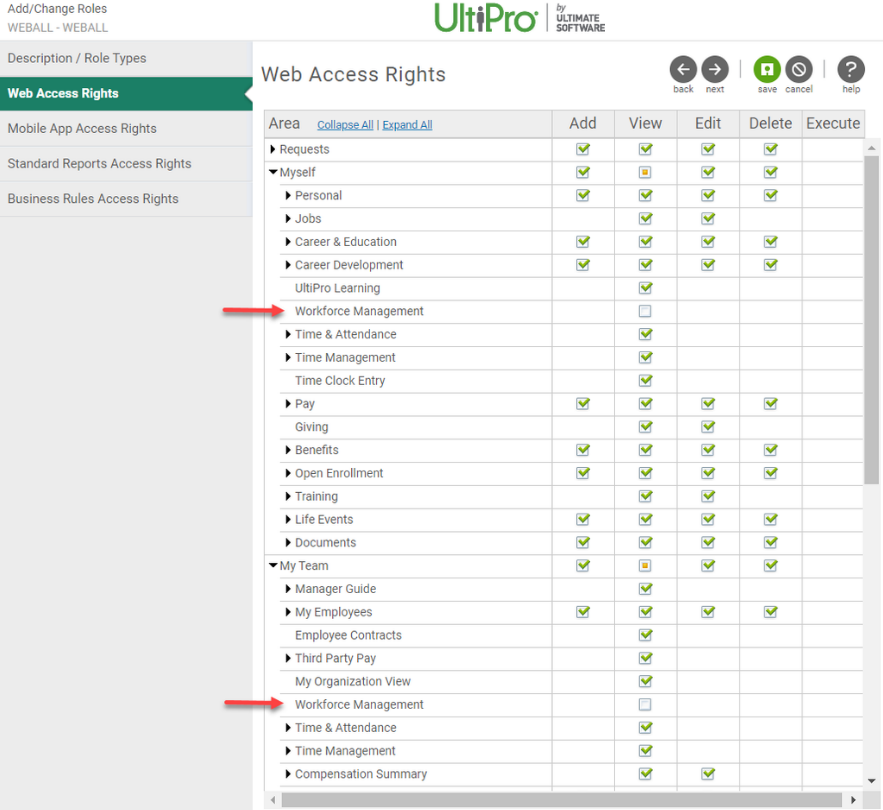Uncheck View for Manager Guide
883x810 pixels.
click(645, 588)
